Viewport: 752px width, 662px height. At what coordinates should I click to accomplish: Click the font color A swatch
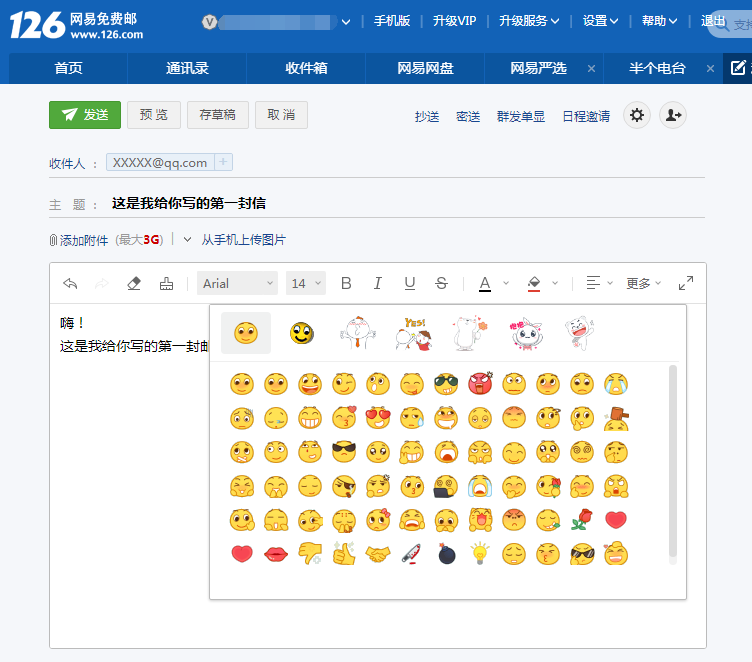[x=485, y=284]
